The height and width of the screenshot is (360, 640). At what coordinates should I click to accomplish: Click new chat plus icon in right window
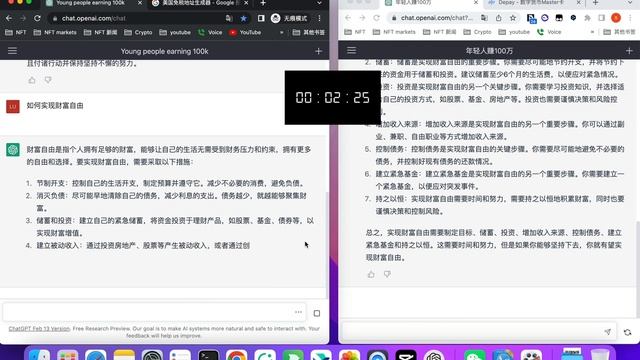coord(629,51)
